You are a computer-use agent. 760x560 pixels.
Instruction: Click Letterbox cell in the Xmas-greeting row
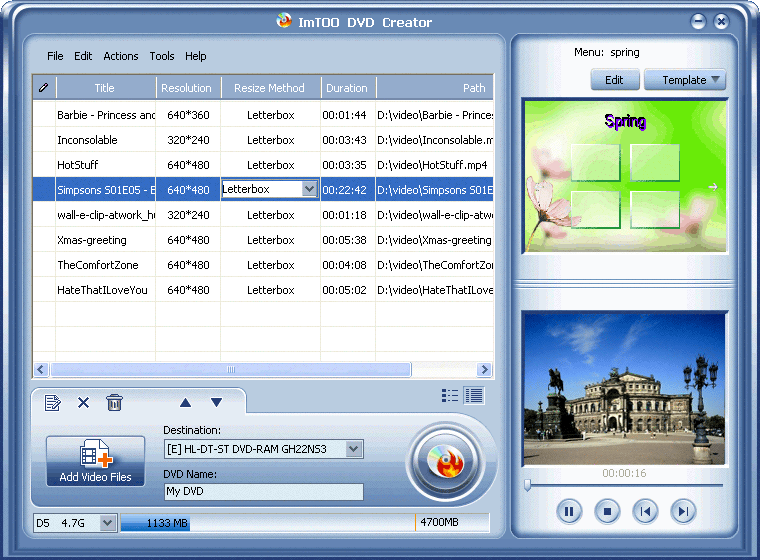[x=270, y=240]
